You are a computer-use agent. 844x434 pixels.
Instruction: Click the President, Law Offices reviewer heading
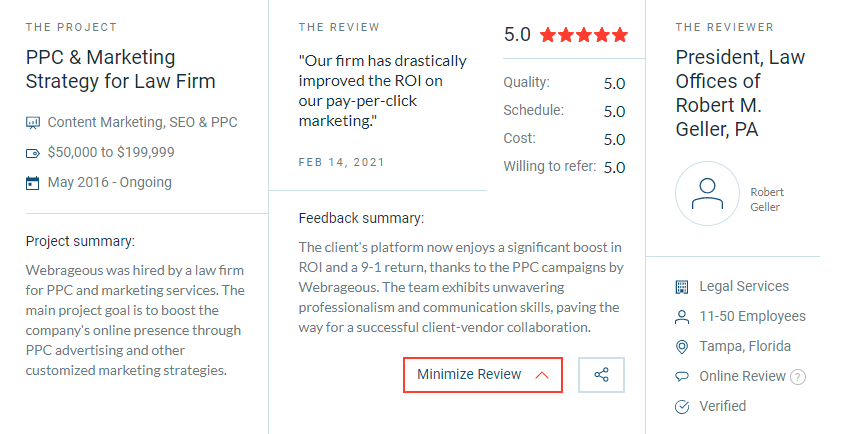[x=740, y=93]
